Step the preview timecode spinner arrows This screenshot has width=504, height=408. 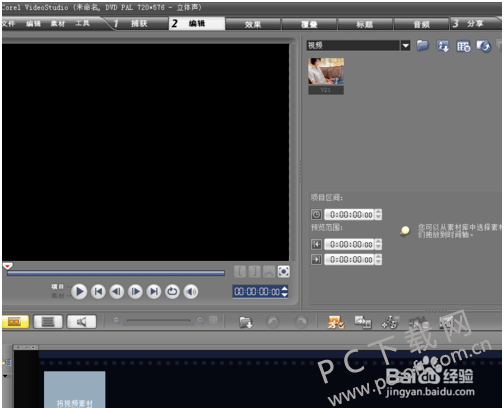tap(284, 292)
